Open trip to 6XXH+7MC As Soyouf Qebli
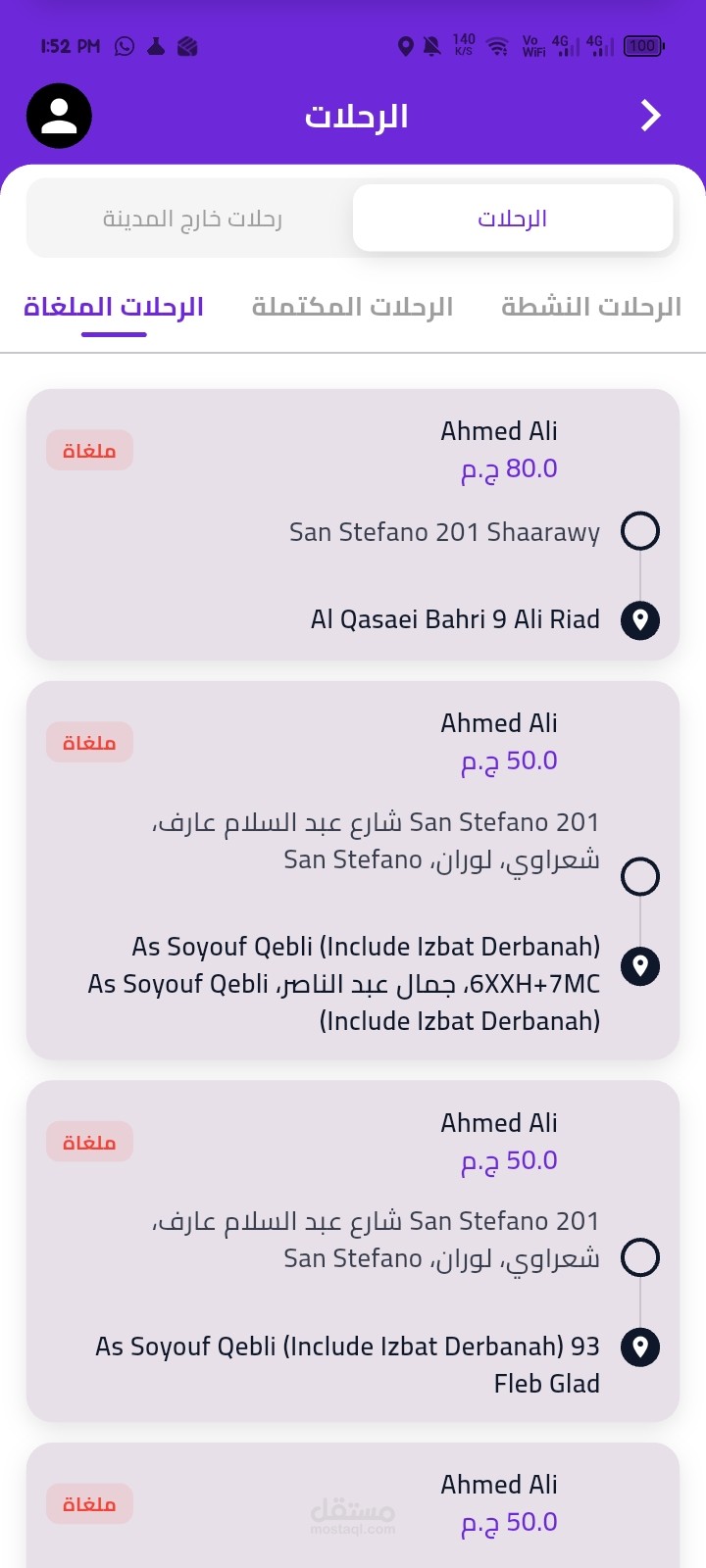Viewport: 706px width, 1568px height. pos(353,870)
